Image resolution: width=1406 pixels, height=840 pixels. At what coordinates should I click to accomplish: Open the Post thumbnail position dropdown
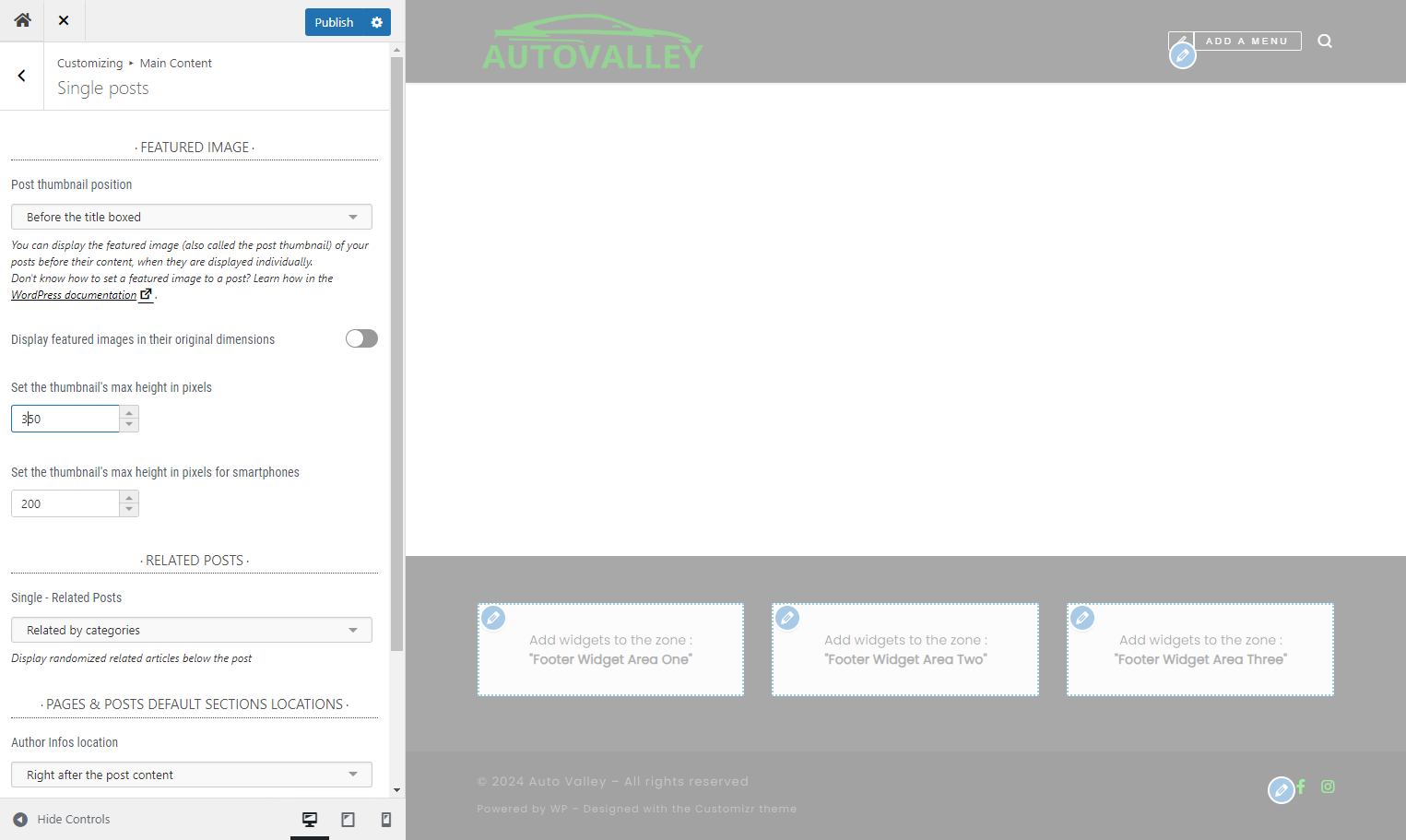192,217
